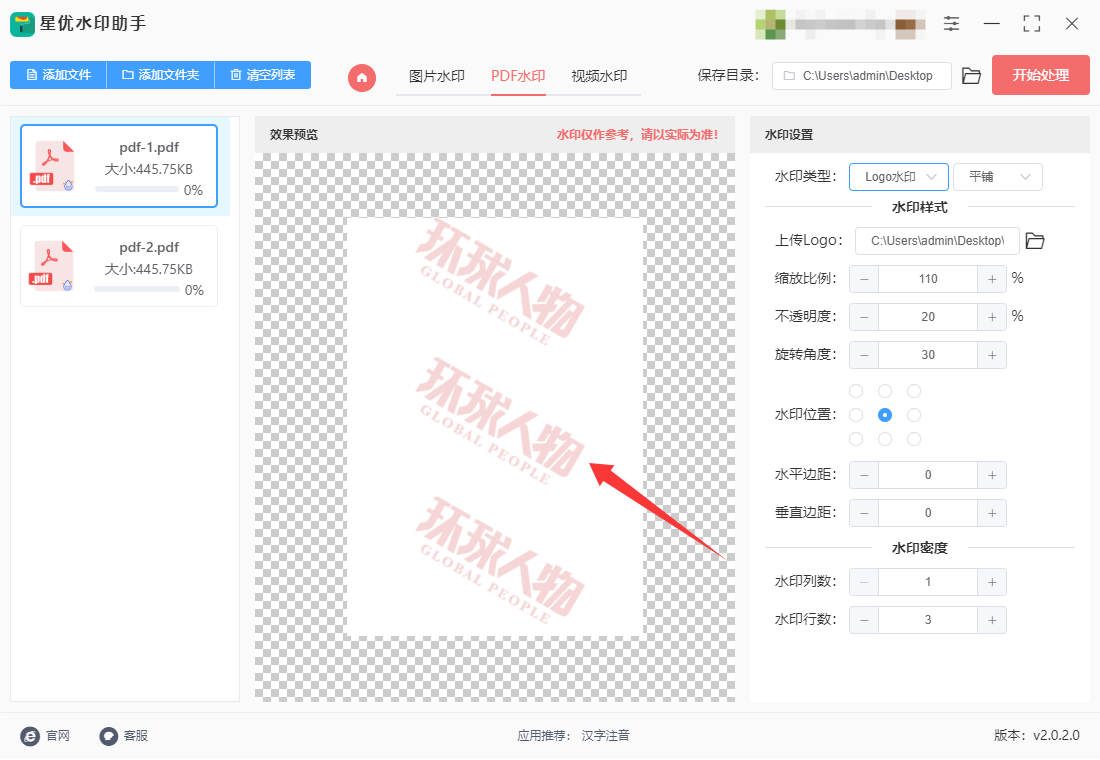Click the pdf-2.pdf progress bar
This screenshot has height=760, width=1100.
[137, 289]
